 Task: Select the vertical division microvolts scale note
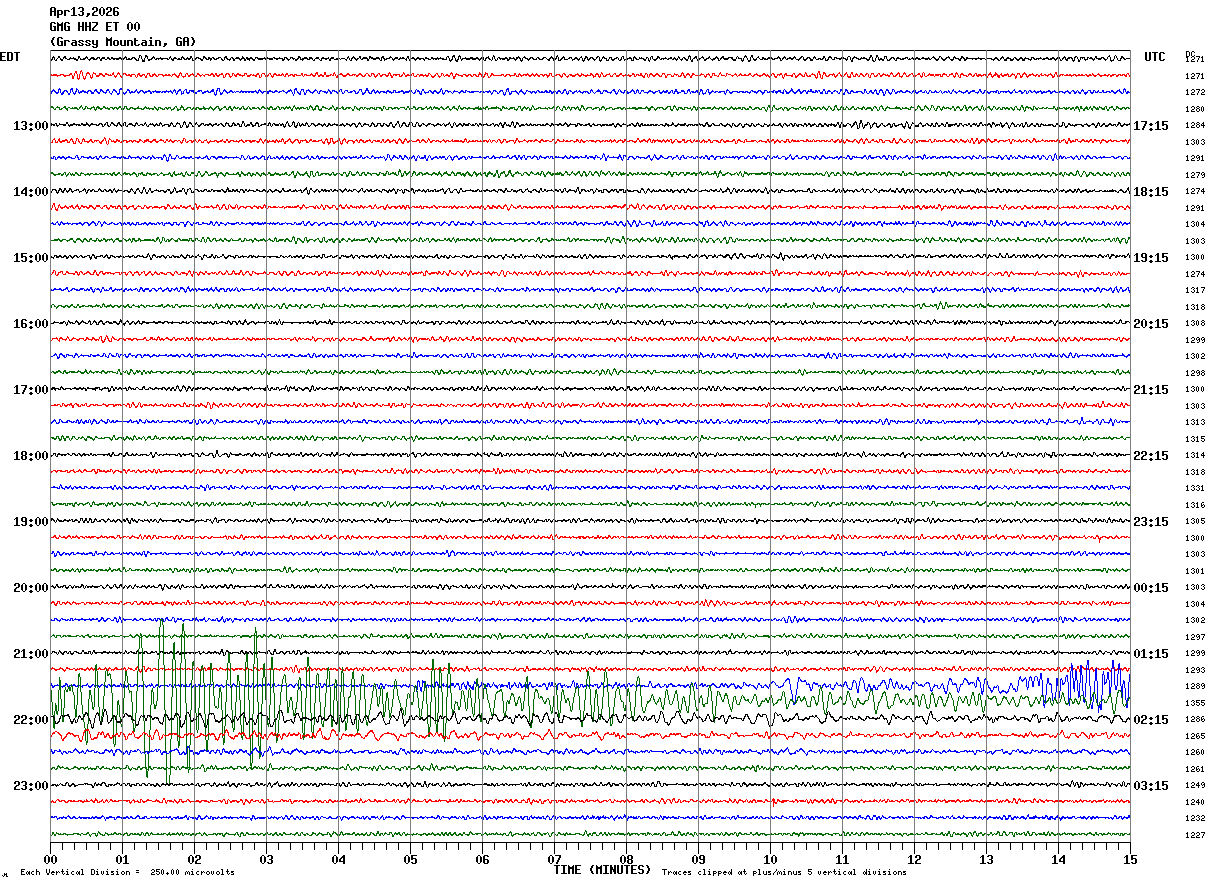(127, 873)
